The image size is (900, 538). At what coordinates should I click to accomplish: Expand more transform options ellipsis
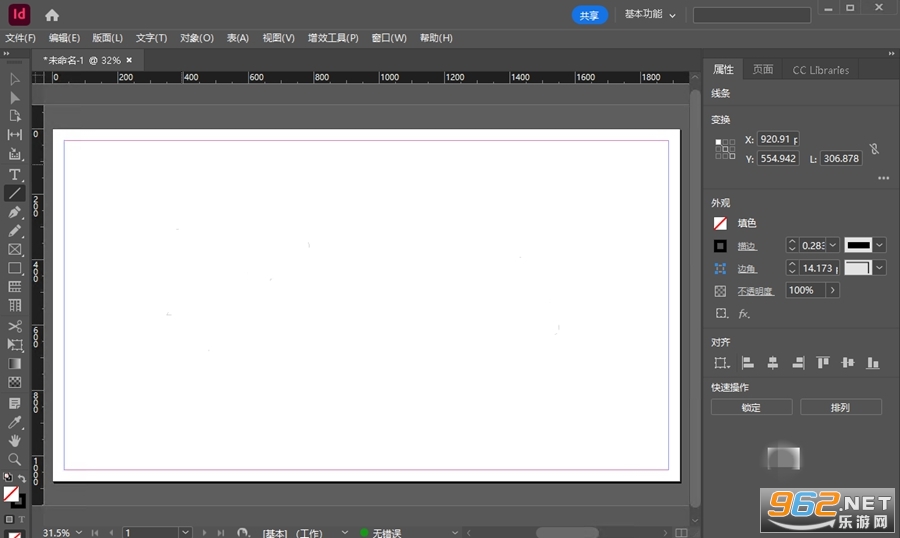coord(883,178)
